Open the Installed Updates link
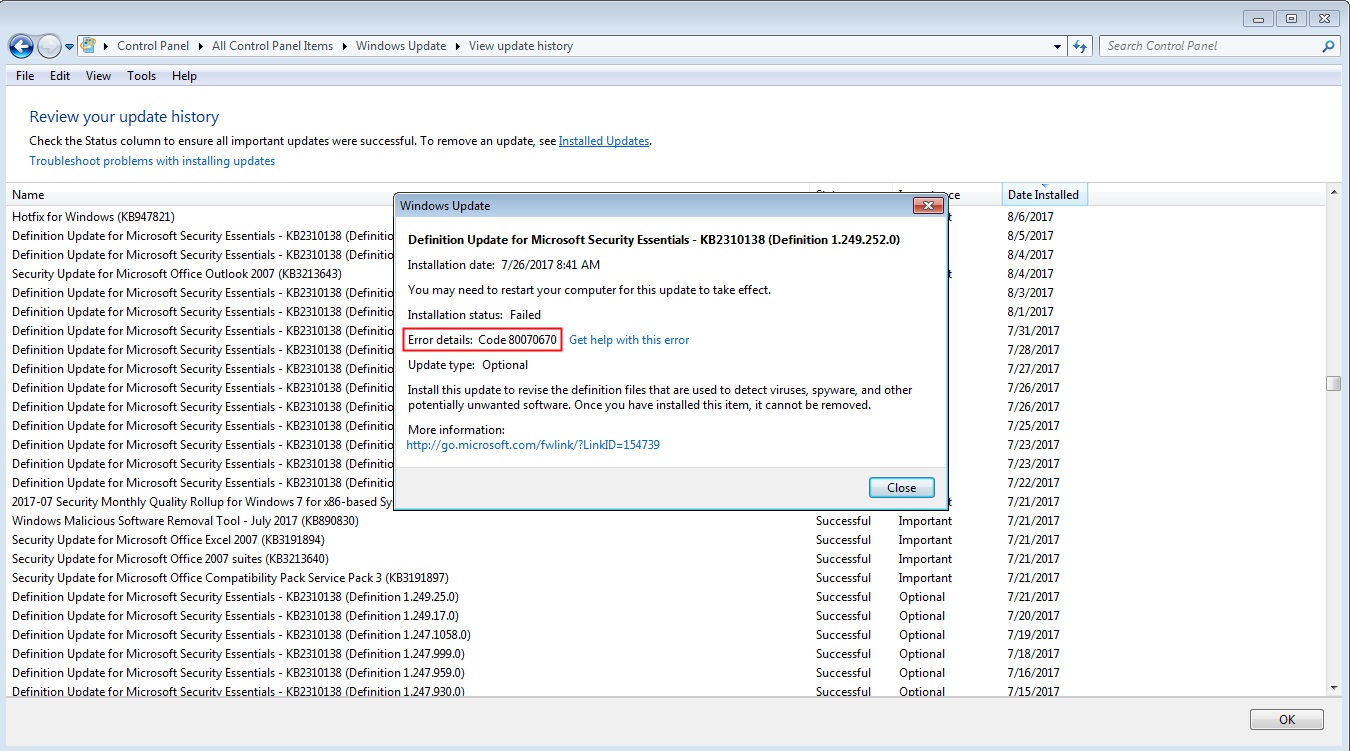This screenshot has width=1350, height=751. (x=604, y=141)
